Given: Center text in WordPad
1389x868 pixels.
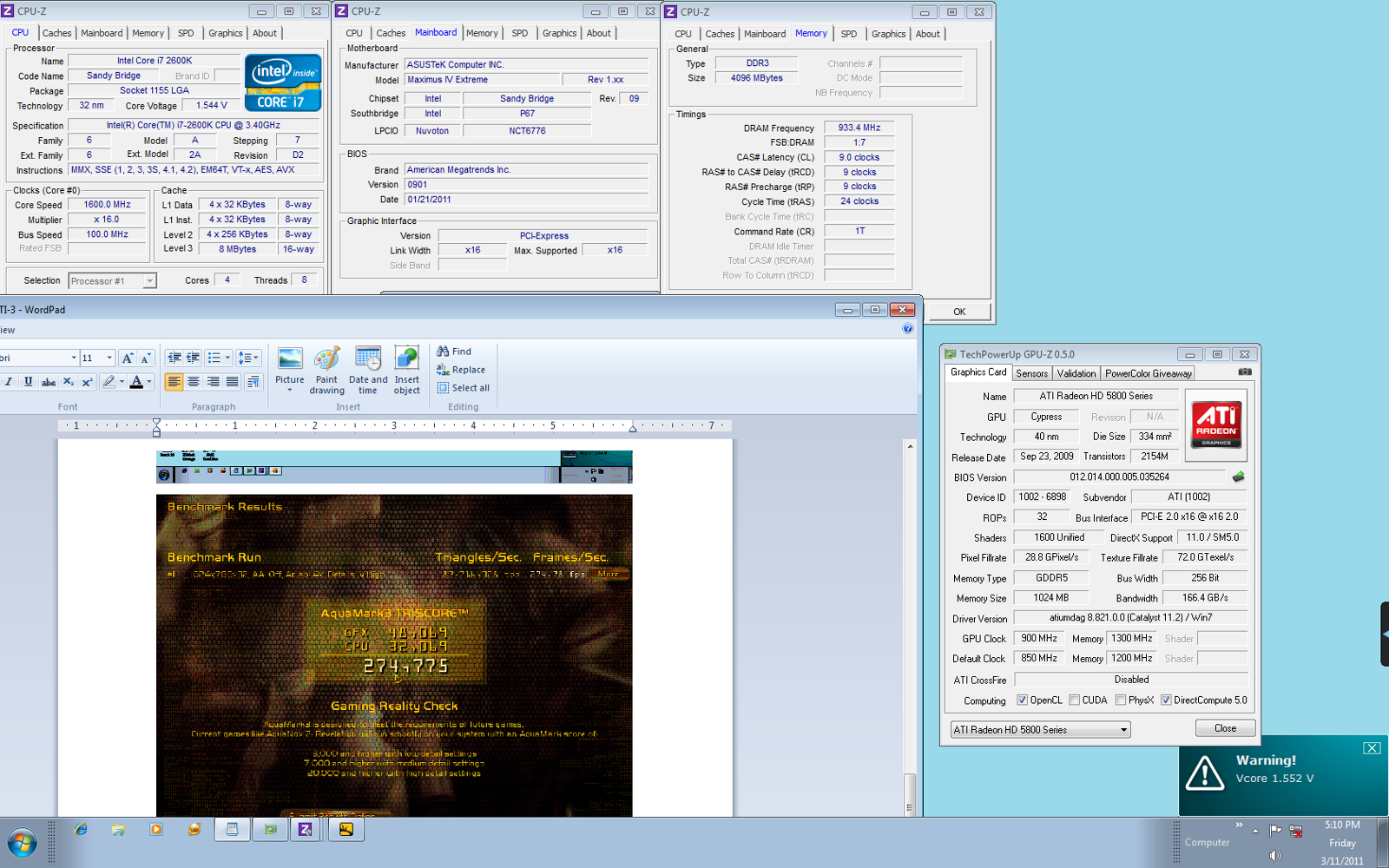Looking at the screenshot, I should coord(194,382).
